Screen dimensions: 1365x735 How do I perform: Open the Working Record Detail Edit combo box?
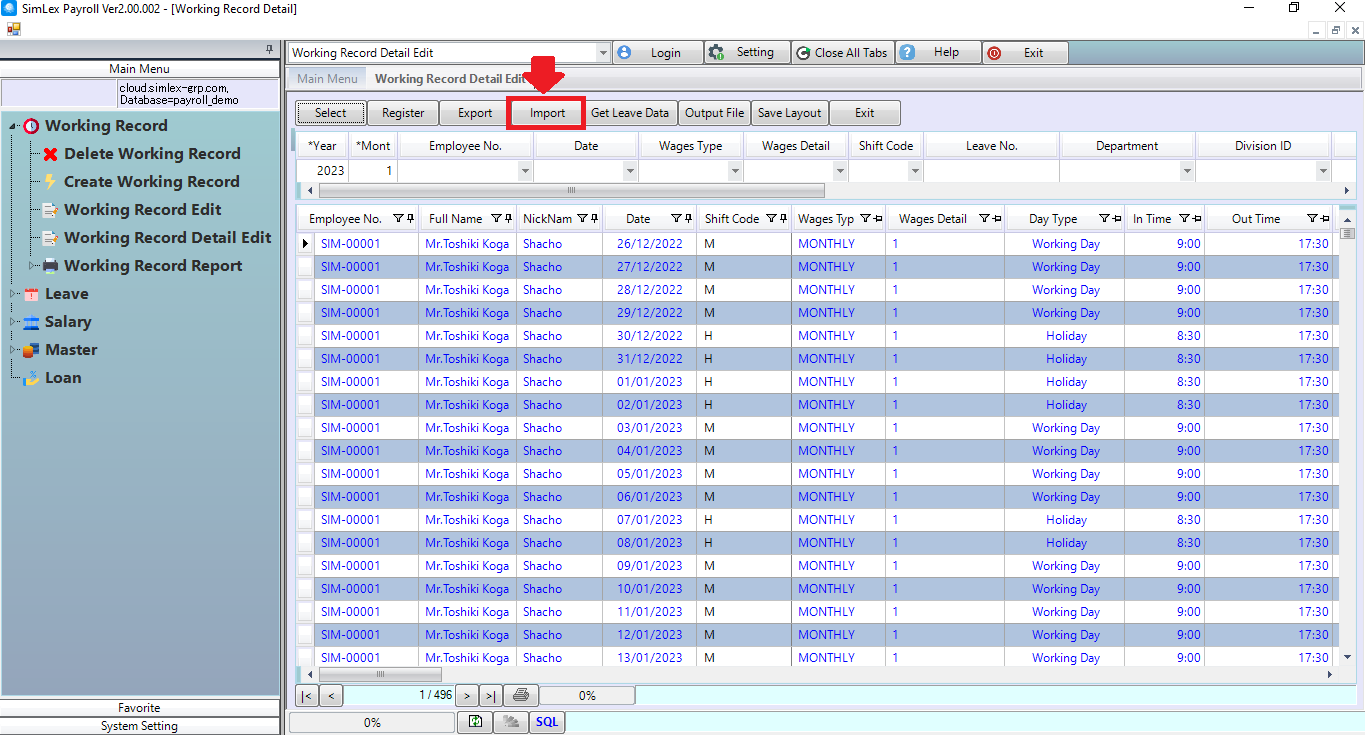[602, 53]
